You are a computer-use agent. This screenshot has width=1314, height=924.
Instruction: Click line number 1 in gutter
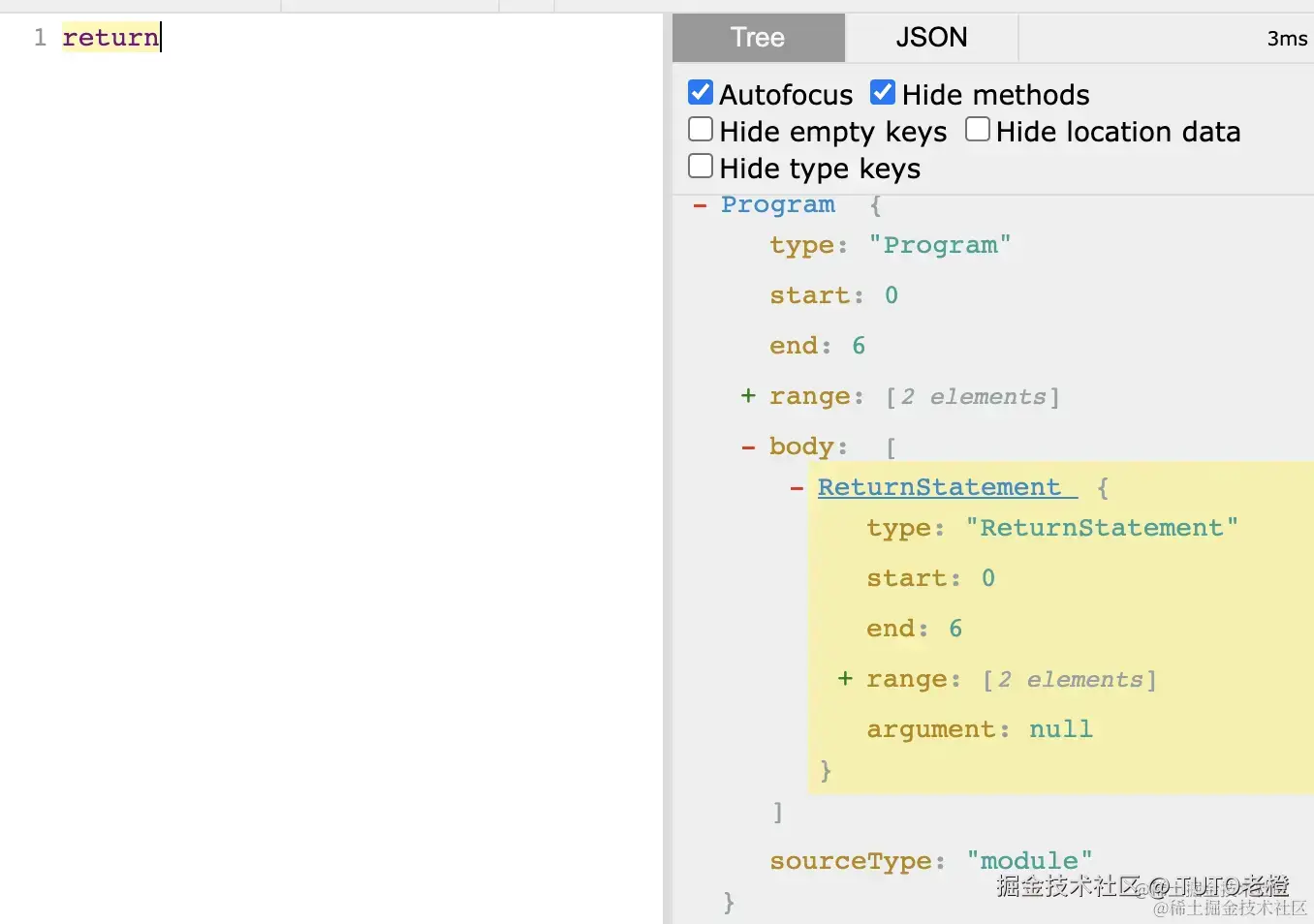tap(40, 38)
